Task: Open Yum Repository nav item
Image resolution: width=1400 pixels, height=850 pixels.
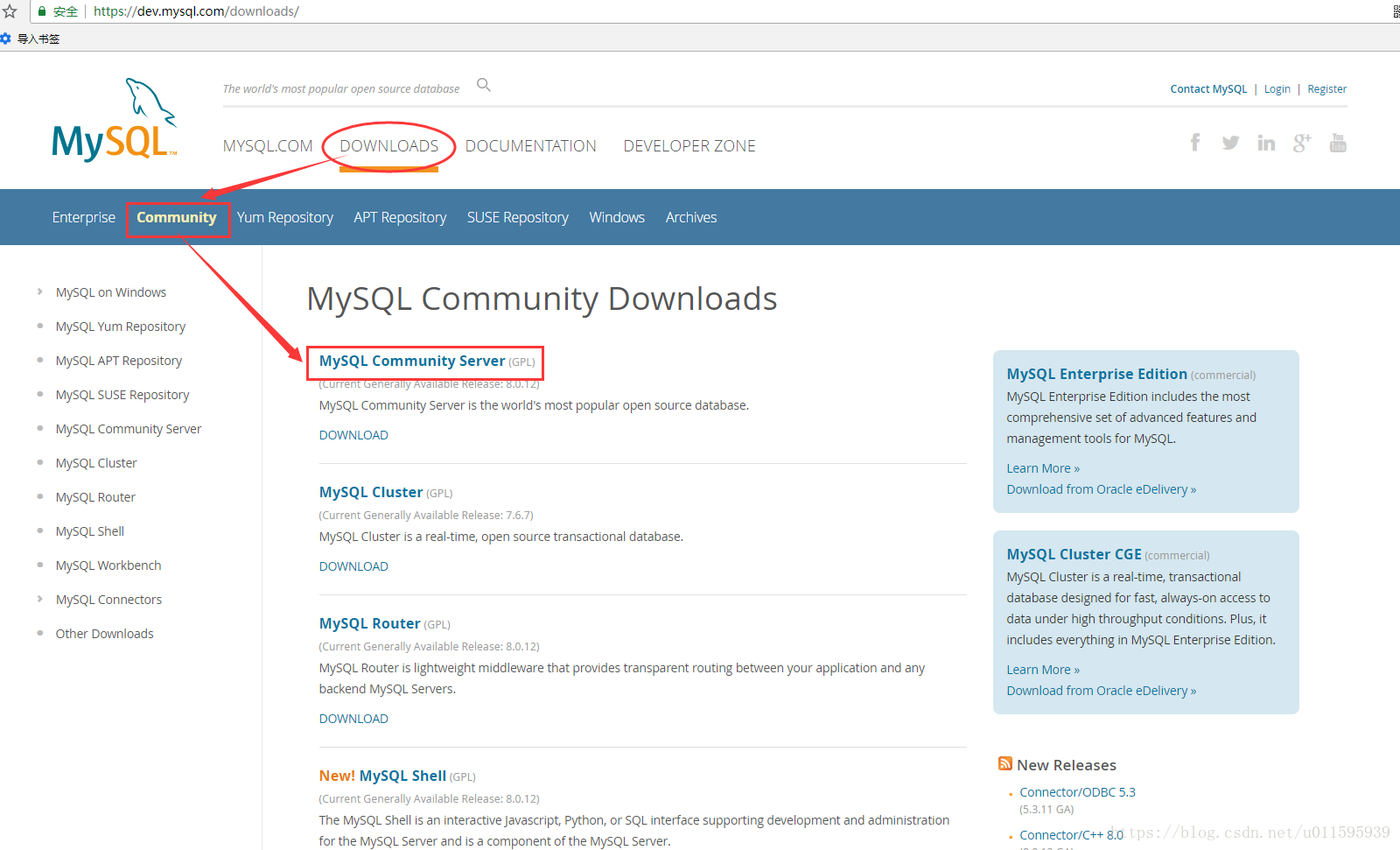Action: (285, 217)
